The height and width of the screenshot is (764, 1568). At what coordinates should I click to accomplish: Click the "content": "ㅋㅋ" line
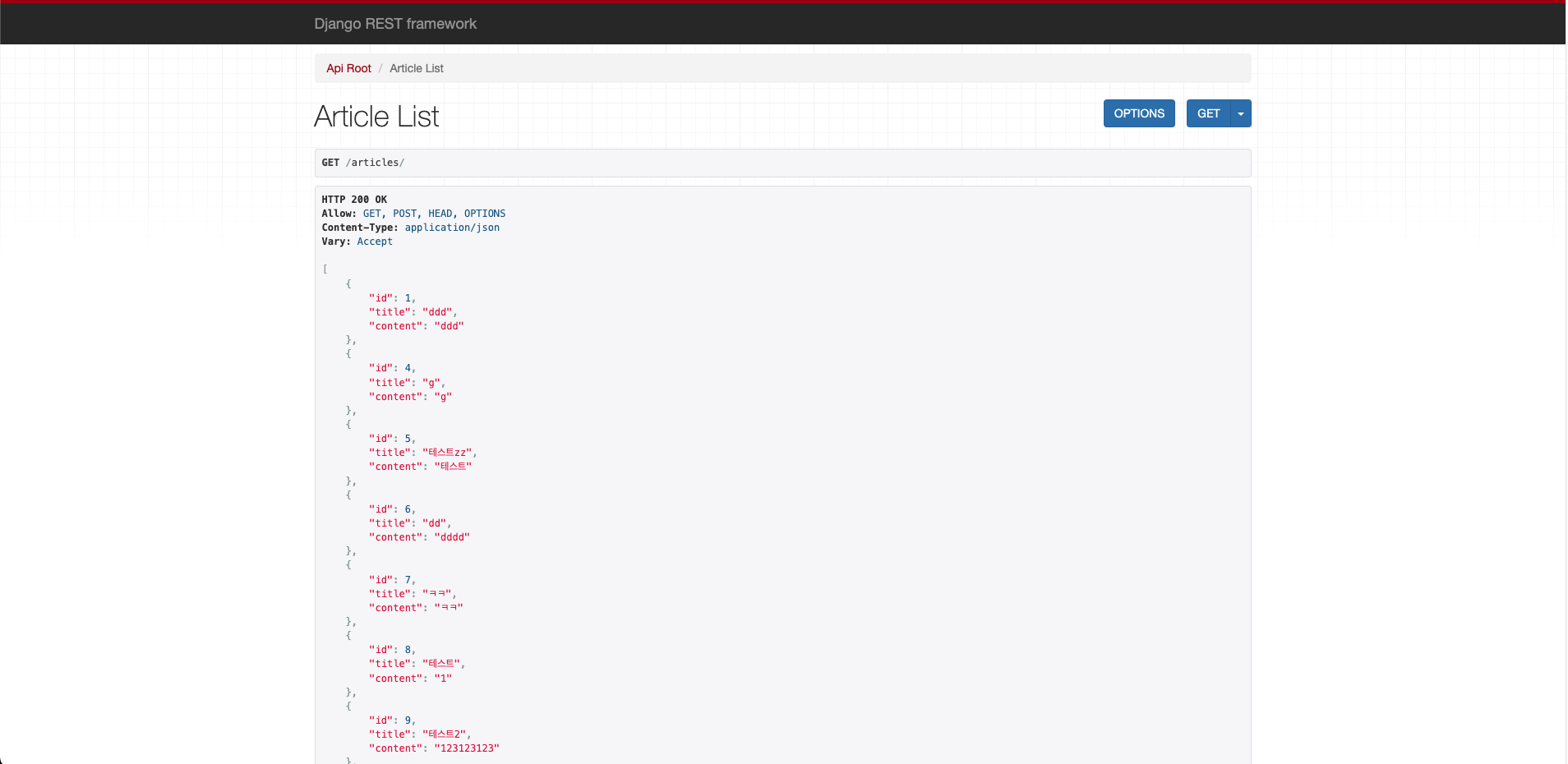[417, 608]
